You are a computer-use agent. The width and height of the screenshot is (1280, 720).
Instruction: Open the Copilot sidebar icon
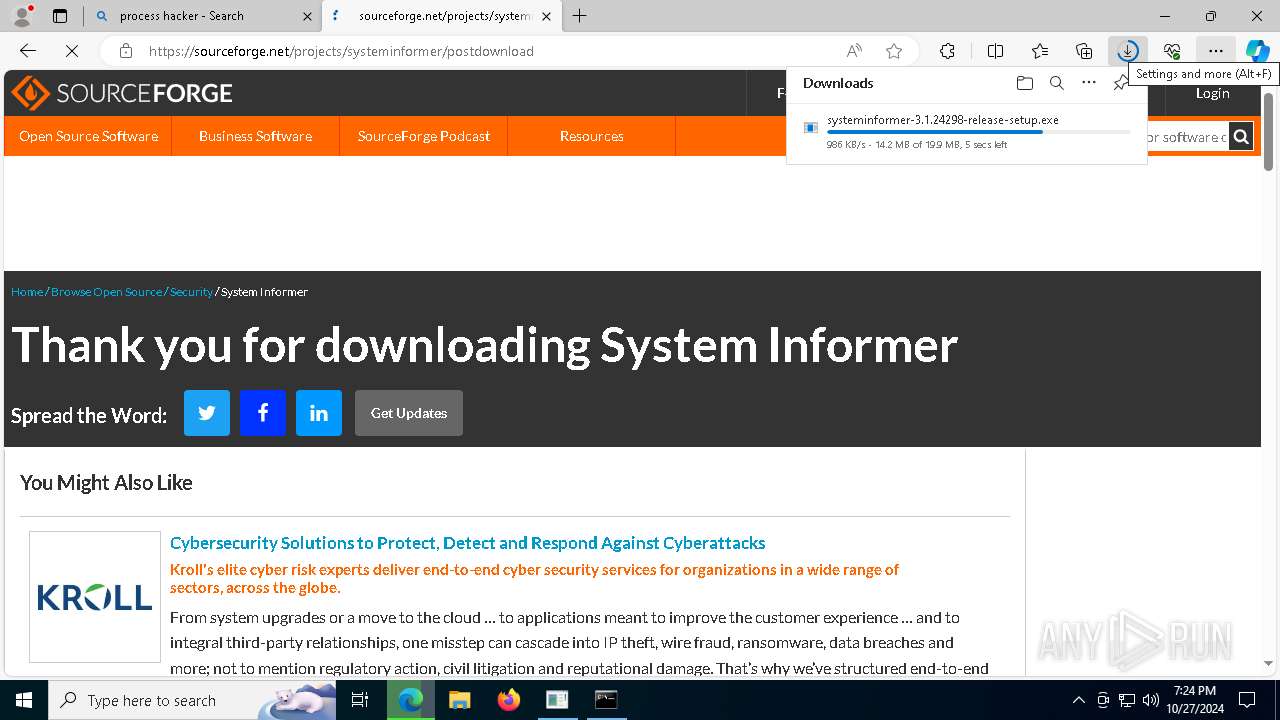(1257, 51)
